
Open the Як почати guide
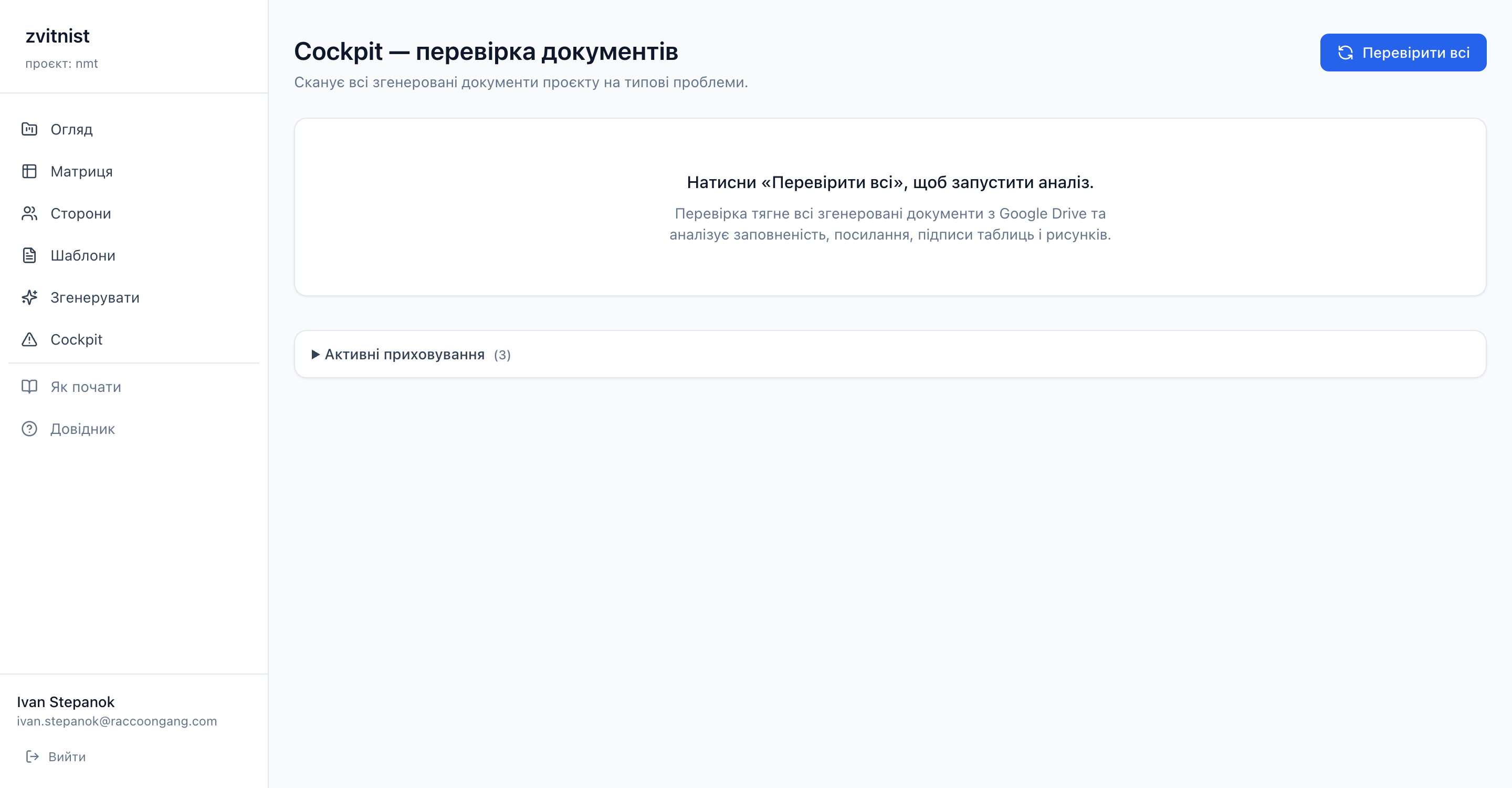[x=134, y=387]
